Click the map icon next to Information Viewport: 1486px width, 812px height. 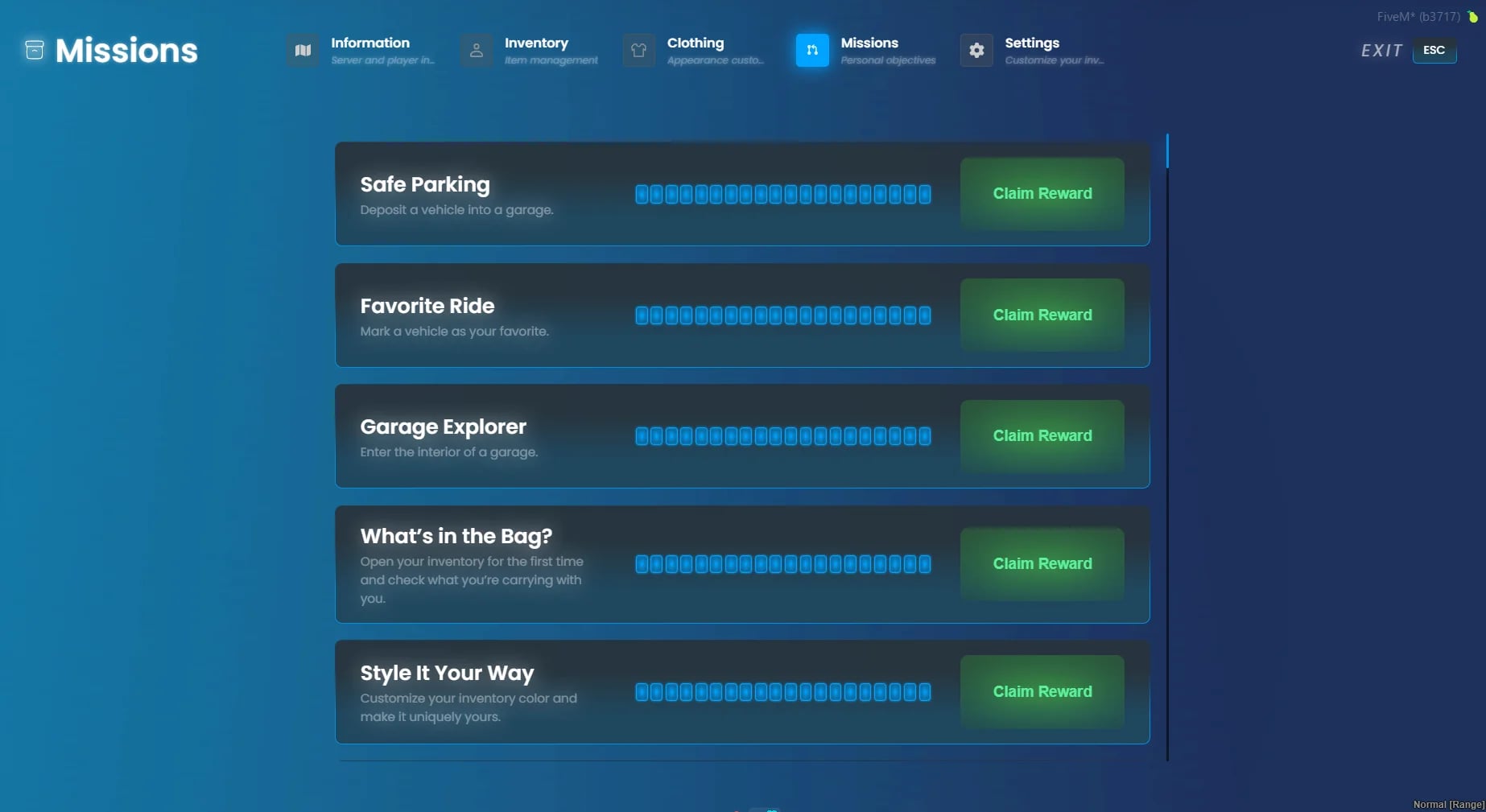303,50
